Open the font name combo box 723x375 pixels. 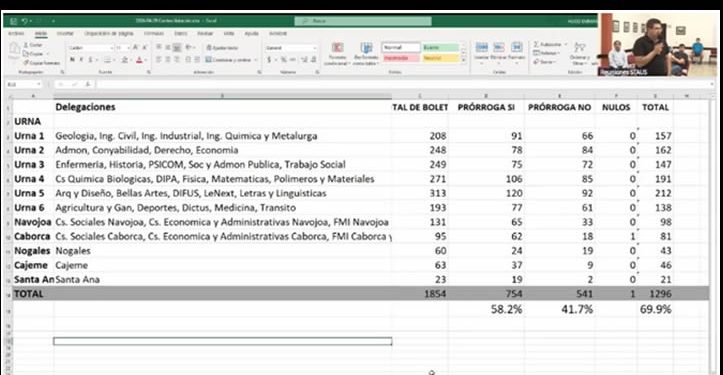coord(91,48)
